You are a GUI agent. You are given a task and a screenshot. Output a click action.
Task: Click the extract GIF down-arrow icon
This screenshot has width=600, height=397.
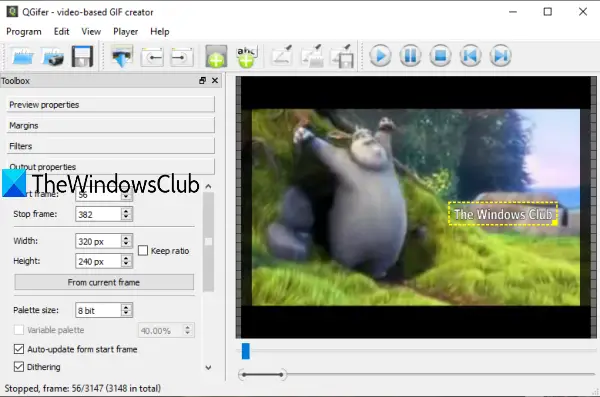coord(122,56)
